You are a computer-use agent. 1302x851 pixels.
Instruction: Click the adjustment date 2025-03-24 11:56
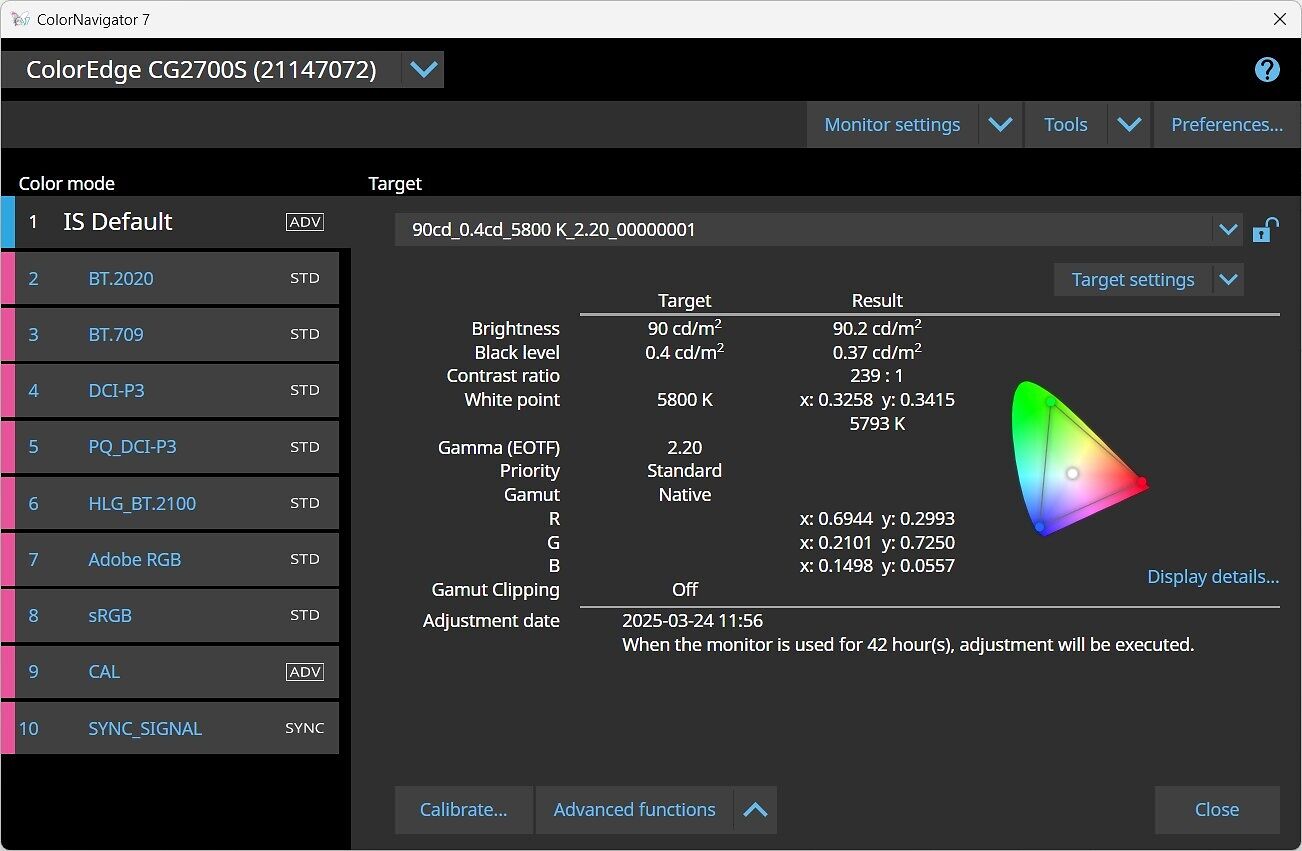(692, 621)
